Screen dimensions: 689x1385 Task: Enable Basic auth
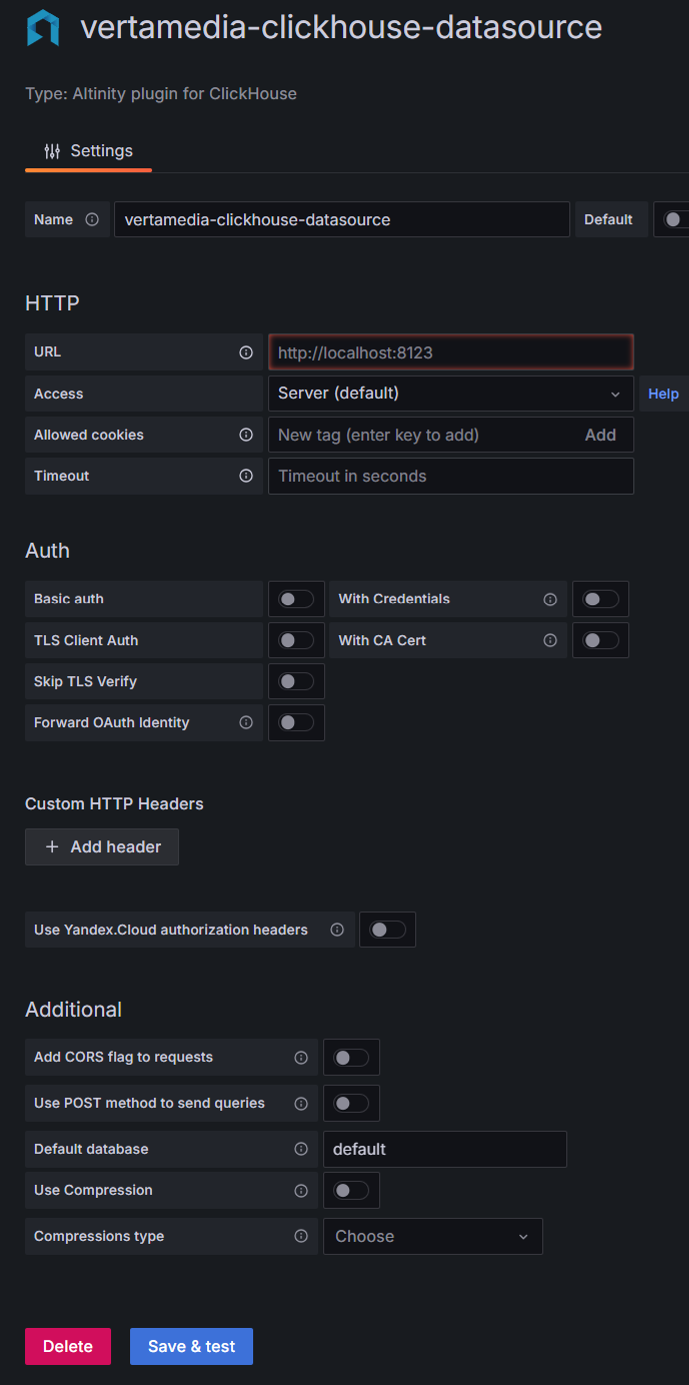[x=295, y=598]
